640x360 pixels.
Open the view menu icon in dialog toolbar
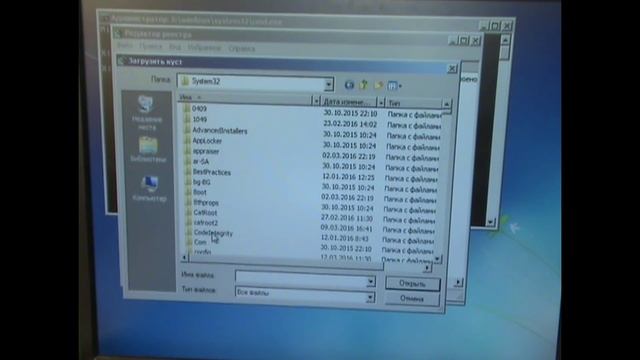coord(394,86)
